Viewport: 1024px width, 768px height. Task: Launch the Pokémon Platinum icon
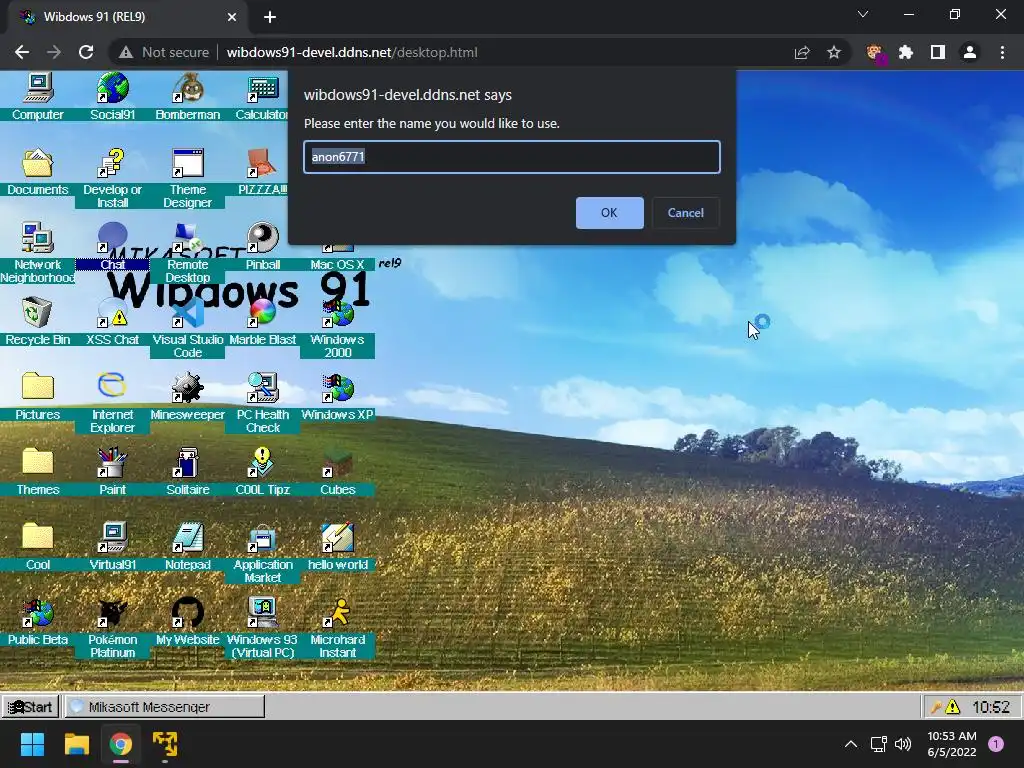112,613
